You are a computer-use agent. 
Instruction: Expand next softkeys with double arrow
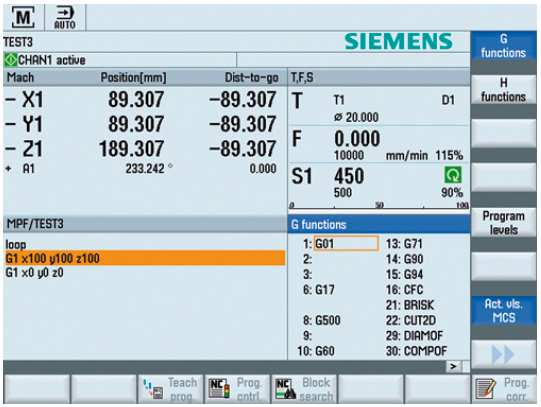503,354
